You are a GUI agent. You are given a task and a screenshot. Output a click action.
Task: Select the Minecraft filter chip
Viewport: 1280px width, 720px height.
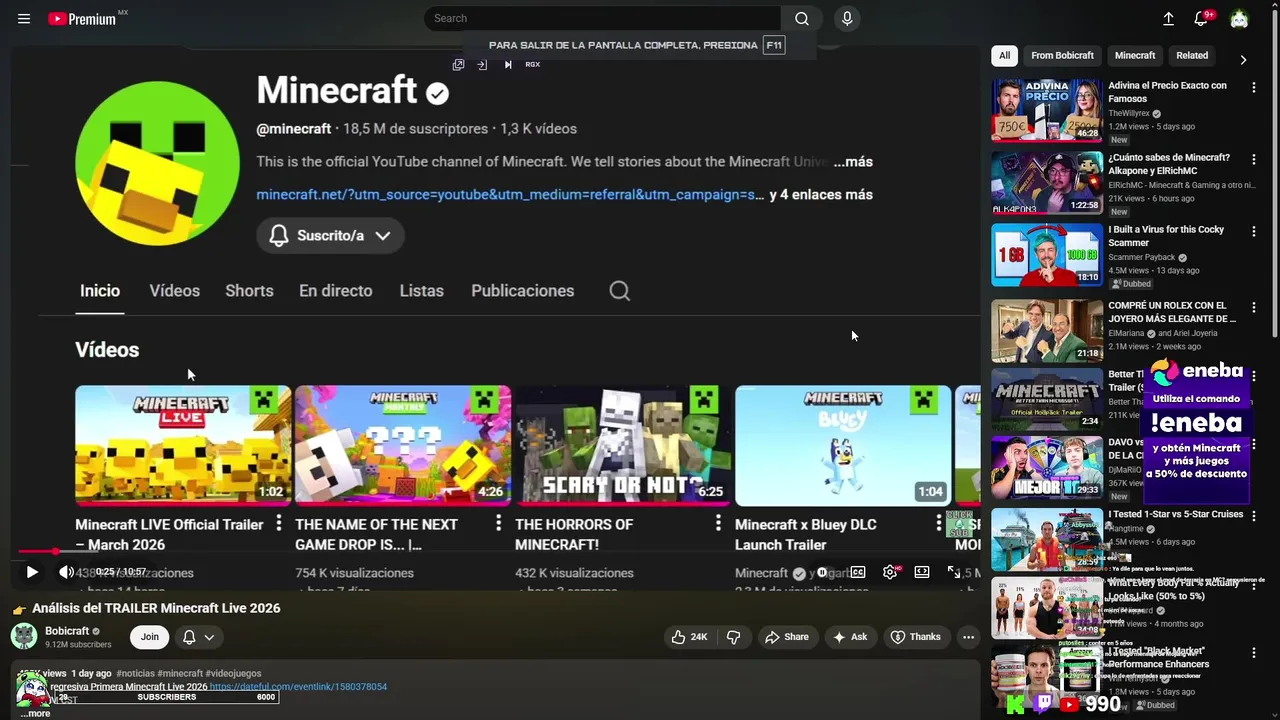pos(1135,56)
